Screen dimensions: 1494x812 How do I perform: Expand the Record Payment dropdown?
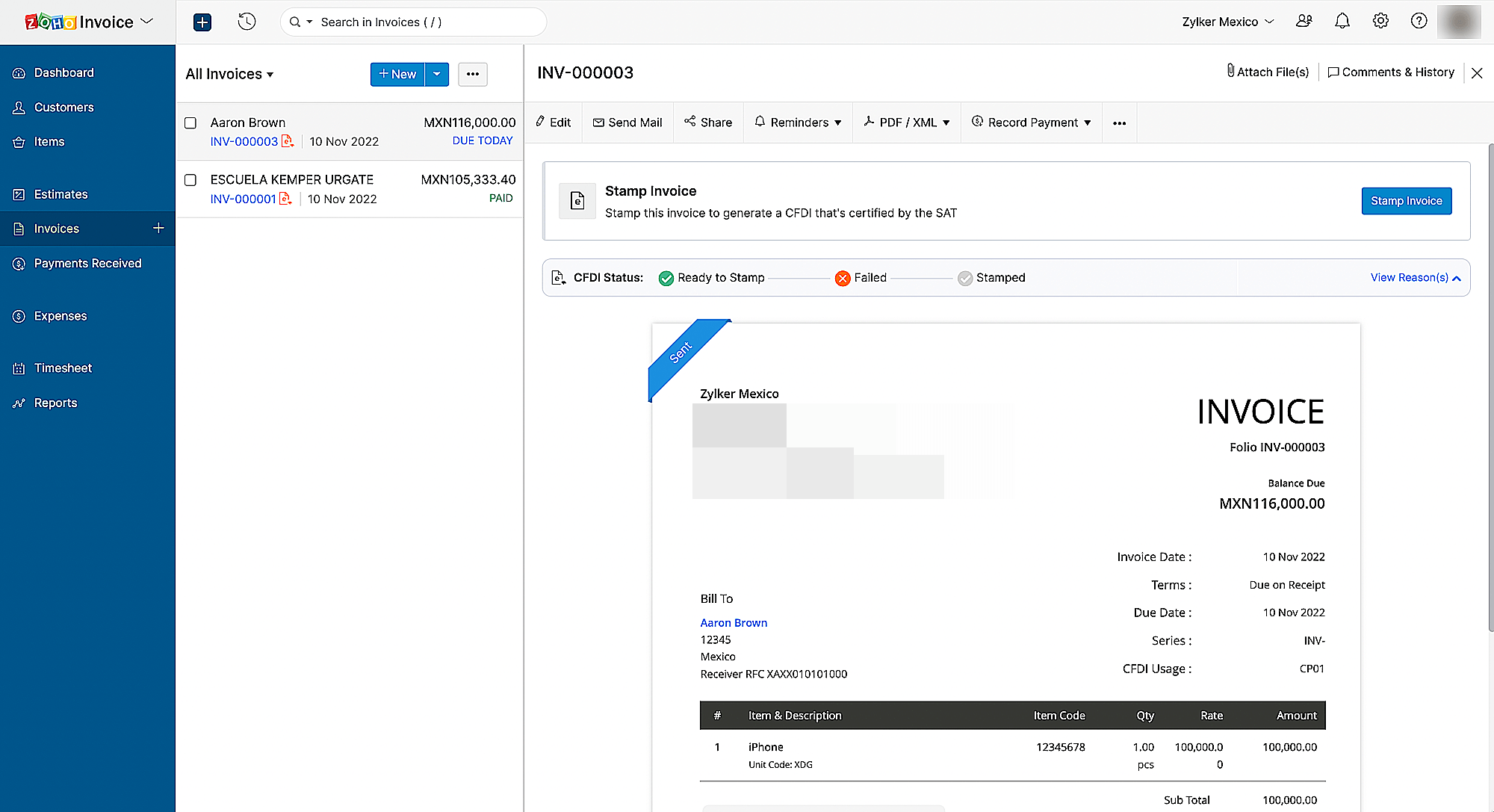[1031, 123]
